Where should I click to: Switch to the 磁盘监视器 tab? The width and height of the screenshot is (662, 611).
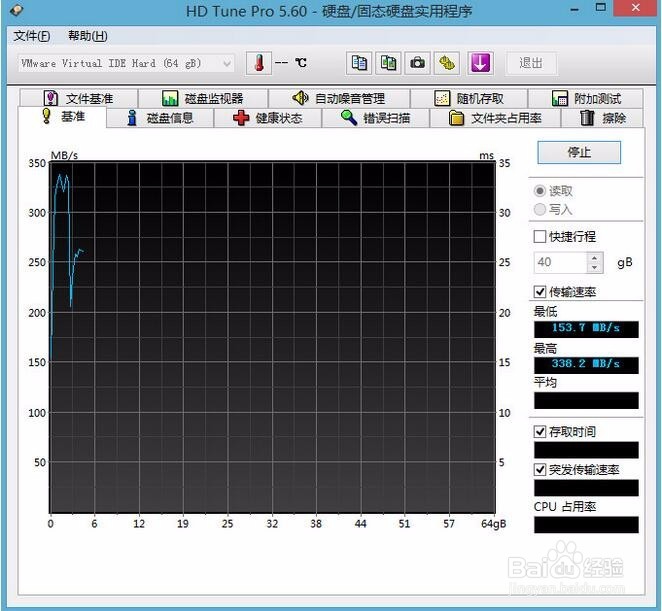click(203, 98)
